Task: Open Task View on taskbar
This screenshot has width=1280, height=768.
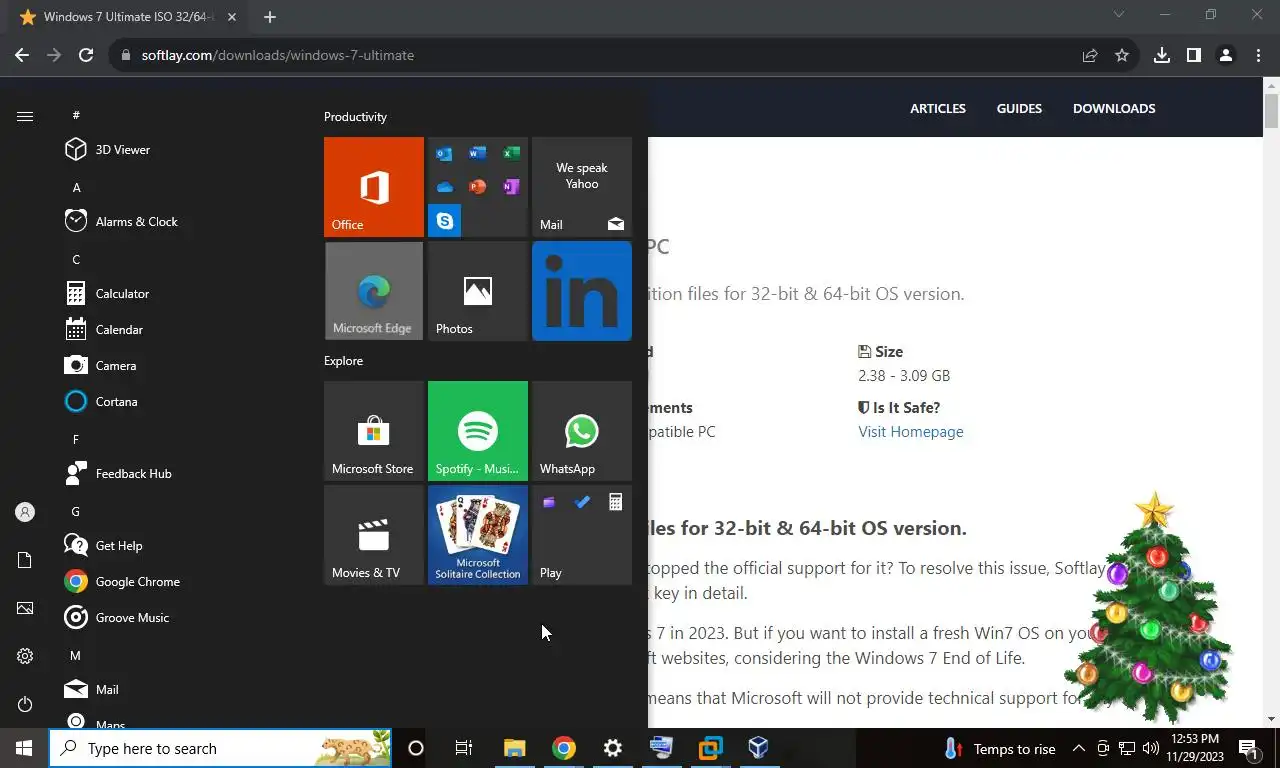Action: (x=464, y=748)
